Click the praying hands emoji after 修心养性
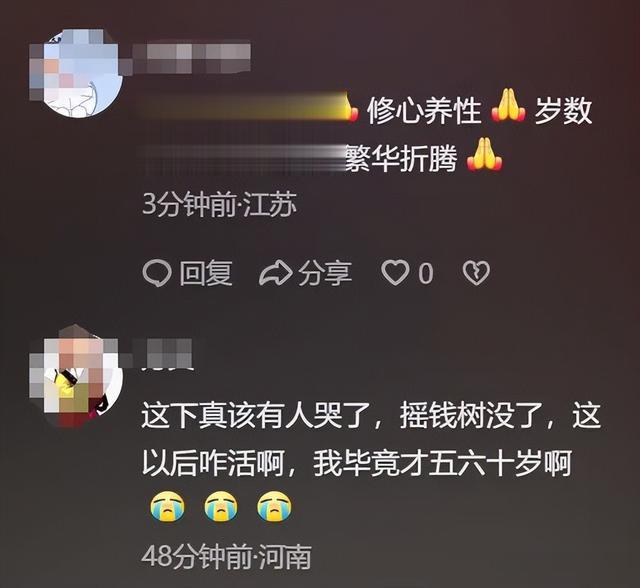This screenshot has height=588, width=640. [508, 106]
